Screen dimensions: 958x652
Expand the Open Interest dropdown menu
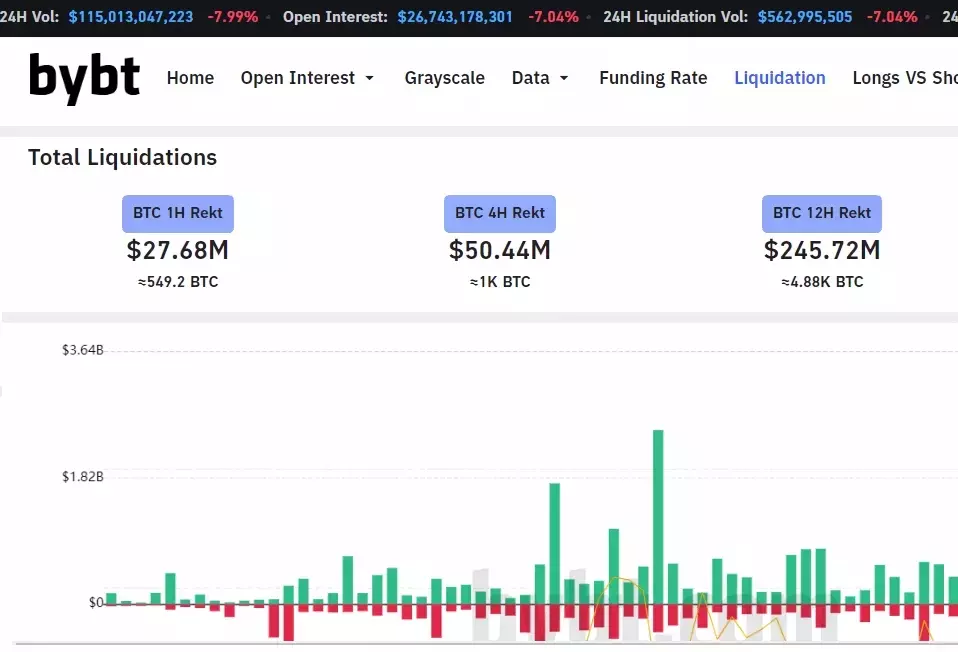pos(307,78)
